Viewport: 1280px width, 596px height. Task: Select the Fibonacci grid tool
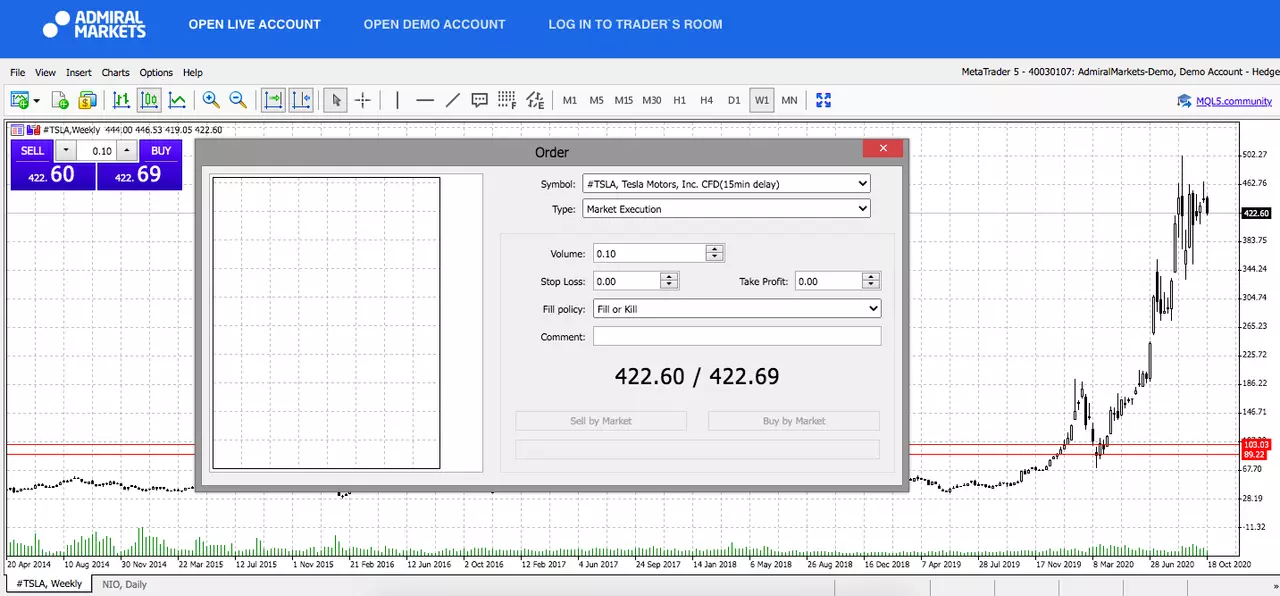pyautogui.click(x=507, y=100)
